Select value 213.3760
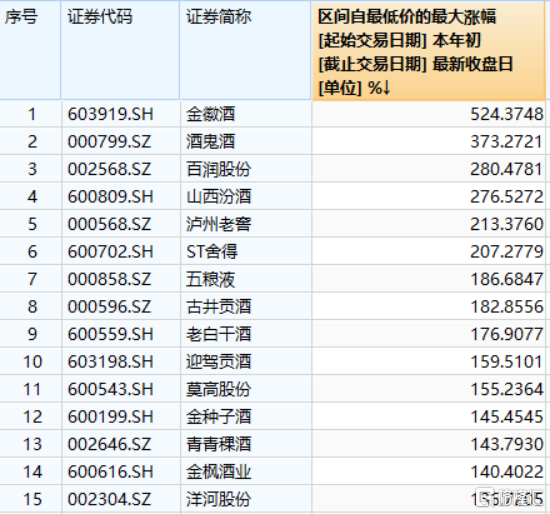550x514 pixels. 507,224
